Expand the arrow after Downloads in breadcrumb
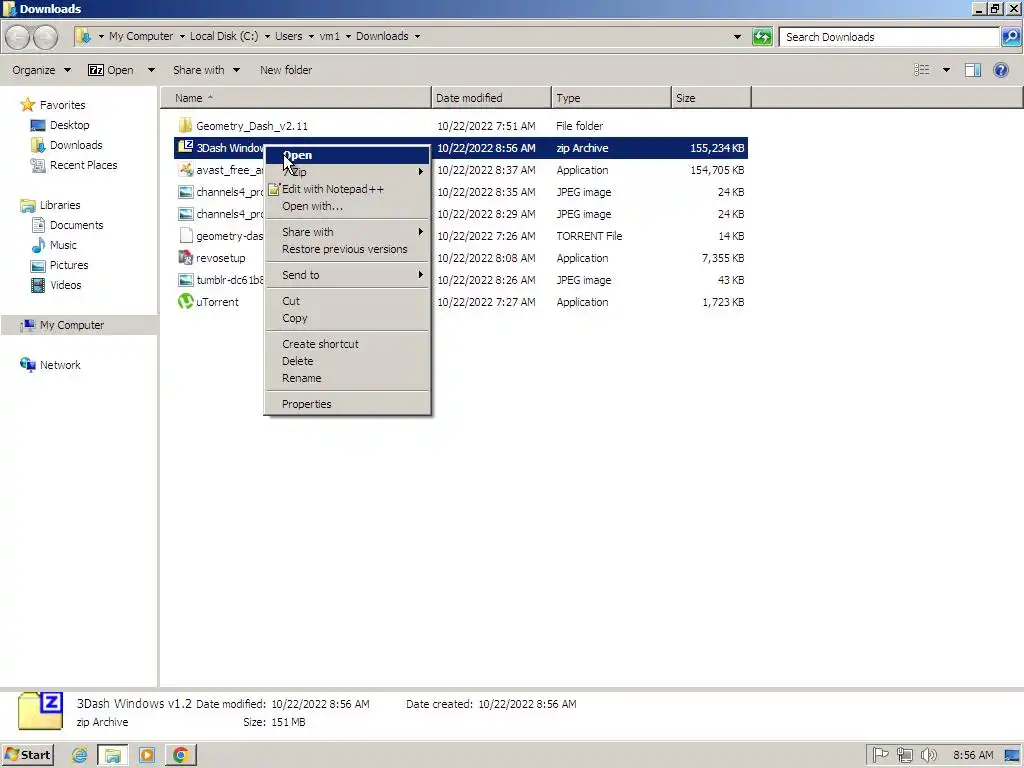Screen dimensions: 1024x768 pyautogui.click(x=417, y=37)
